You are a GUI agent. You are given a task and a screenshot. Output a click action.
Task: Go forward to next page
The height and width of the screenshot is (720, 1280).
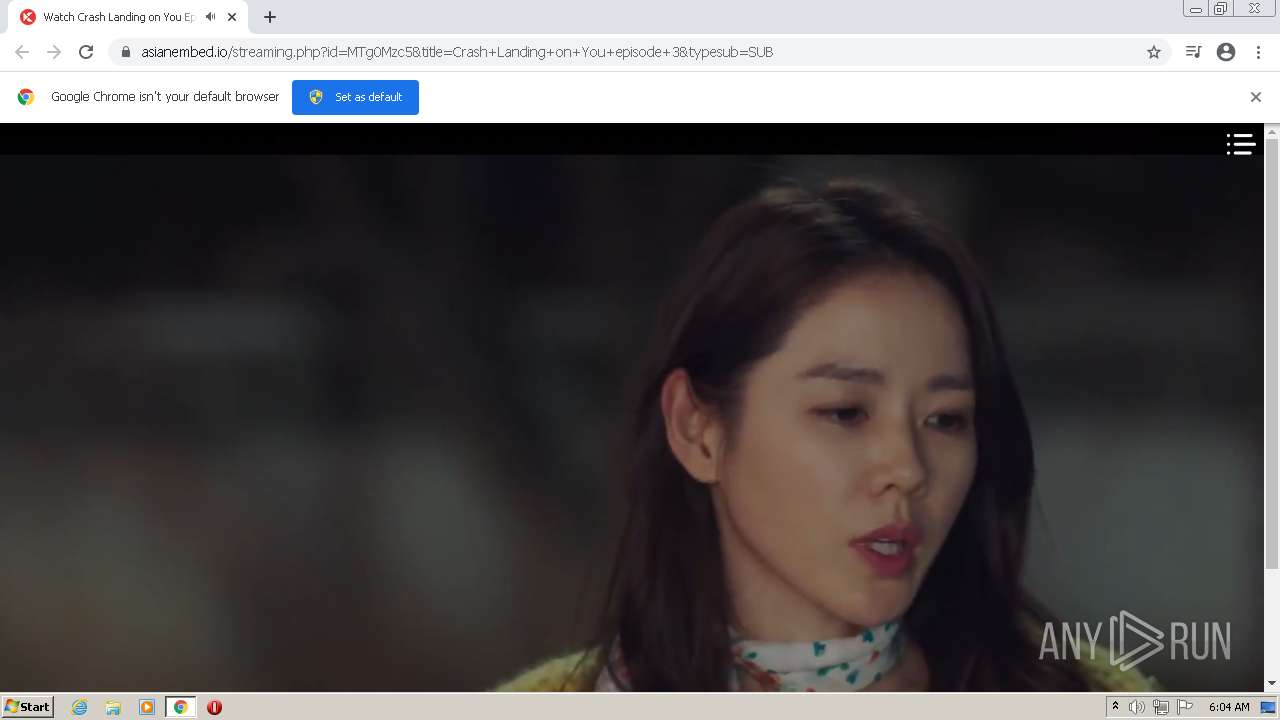tap(54, 52)
